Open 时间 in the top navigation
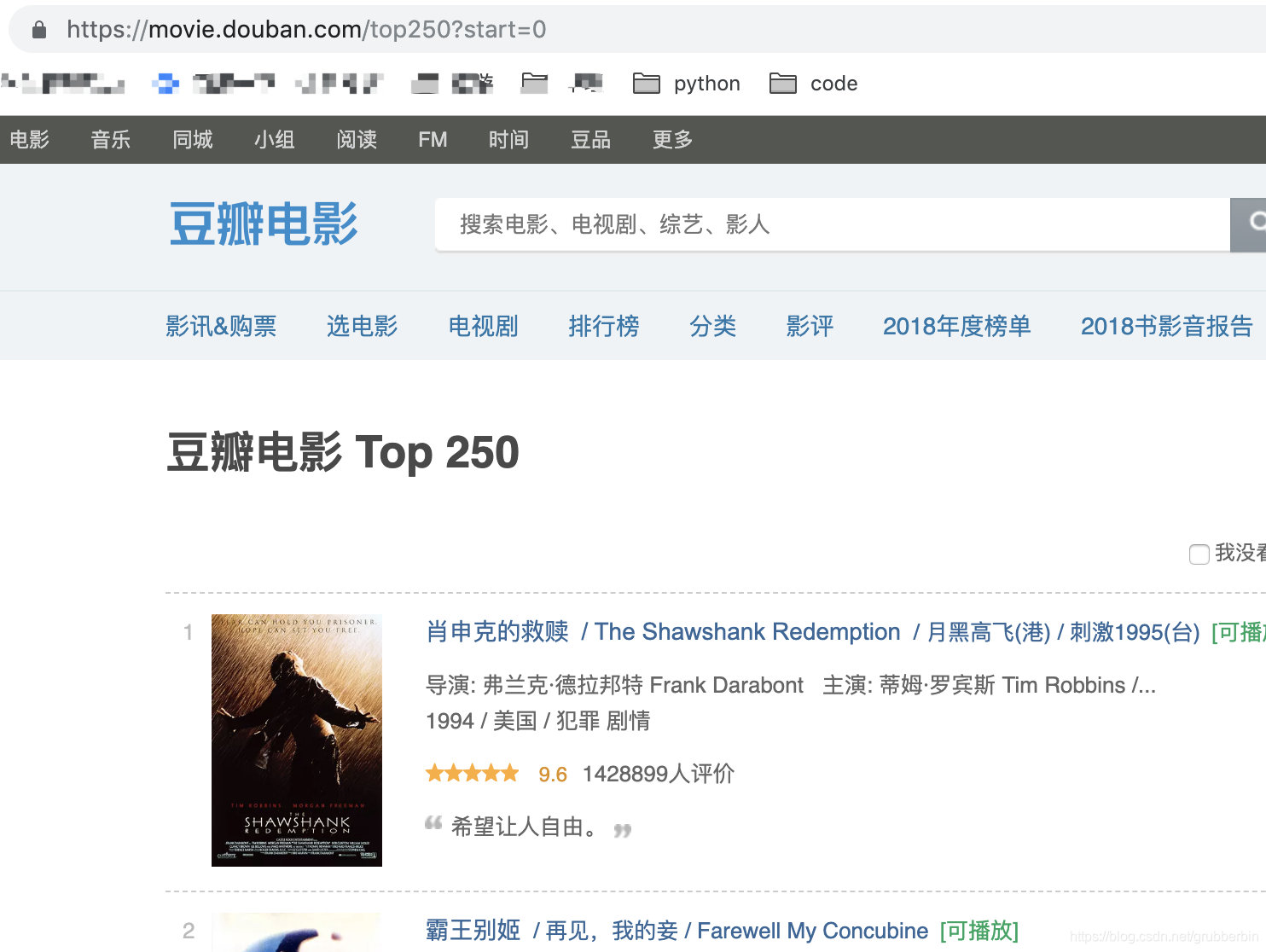This screenshot has height=952, width=1266. pos(509,140)
